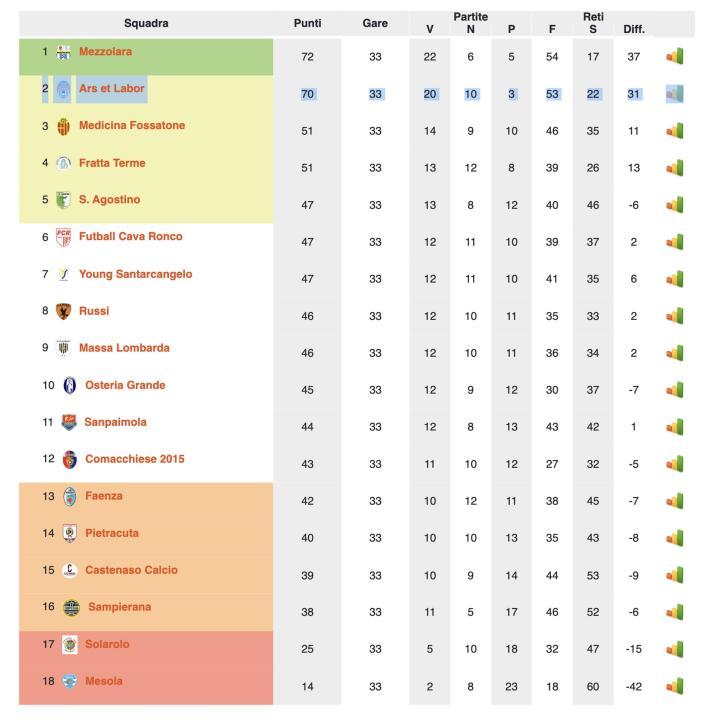Follow the Castenaso Calcio team link
The height and width of the screenshot is (720, 720).
pos(131,570)
